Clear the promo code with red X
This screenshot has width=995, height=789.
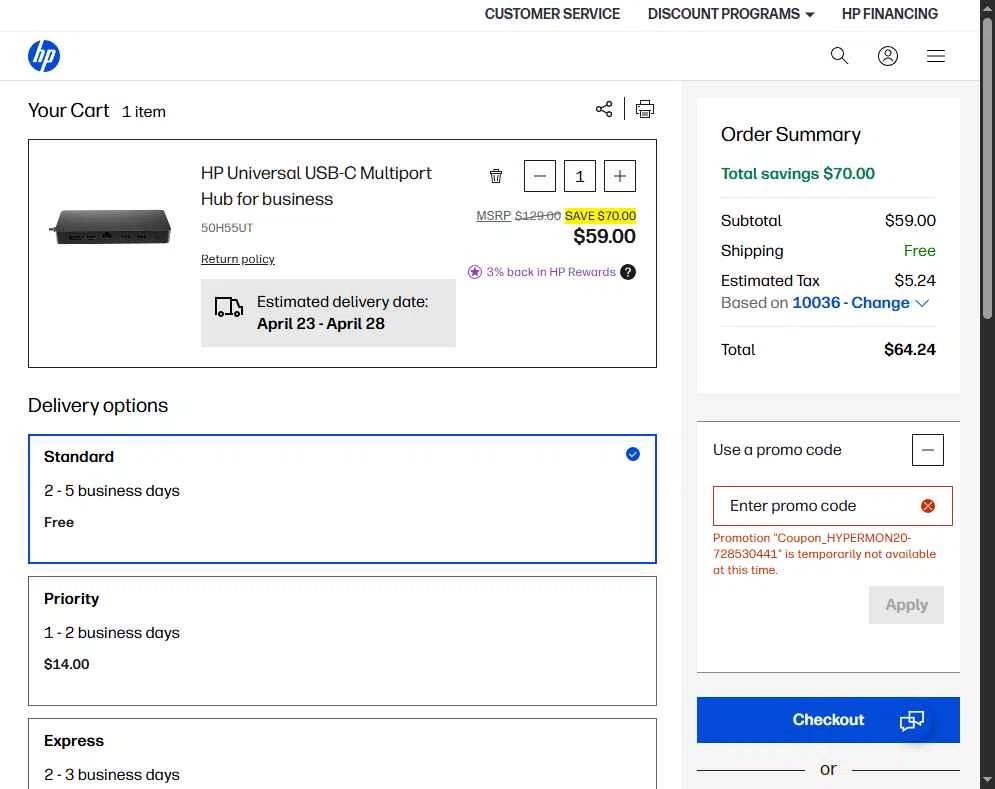pyautogui.click(x=928, y=506)
